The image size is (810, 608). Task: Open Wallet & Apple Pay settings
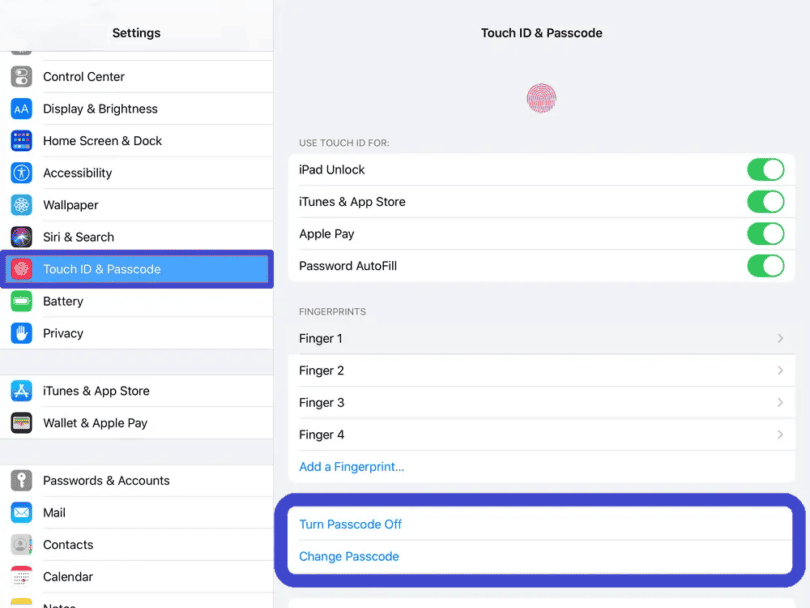point(136,423)
